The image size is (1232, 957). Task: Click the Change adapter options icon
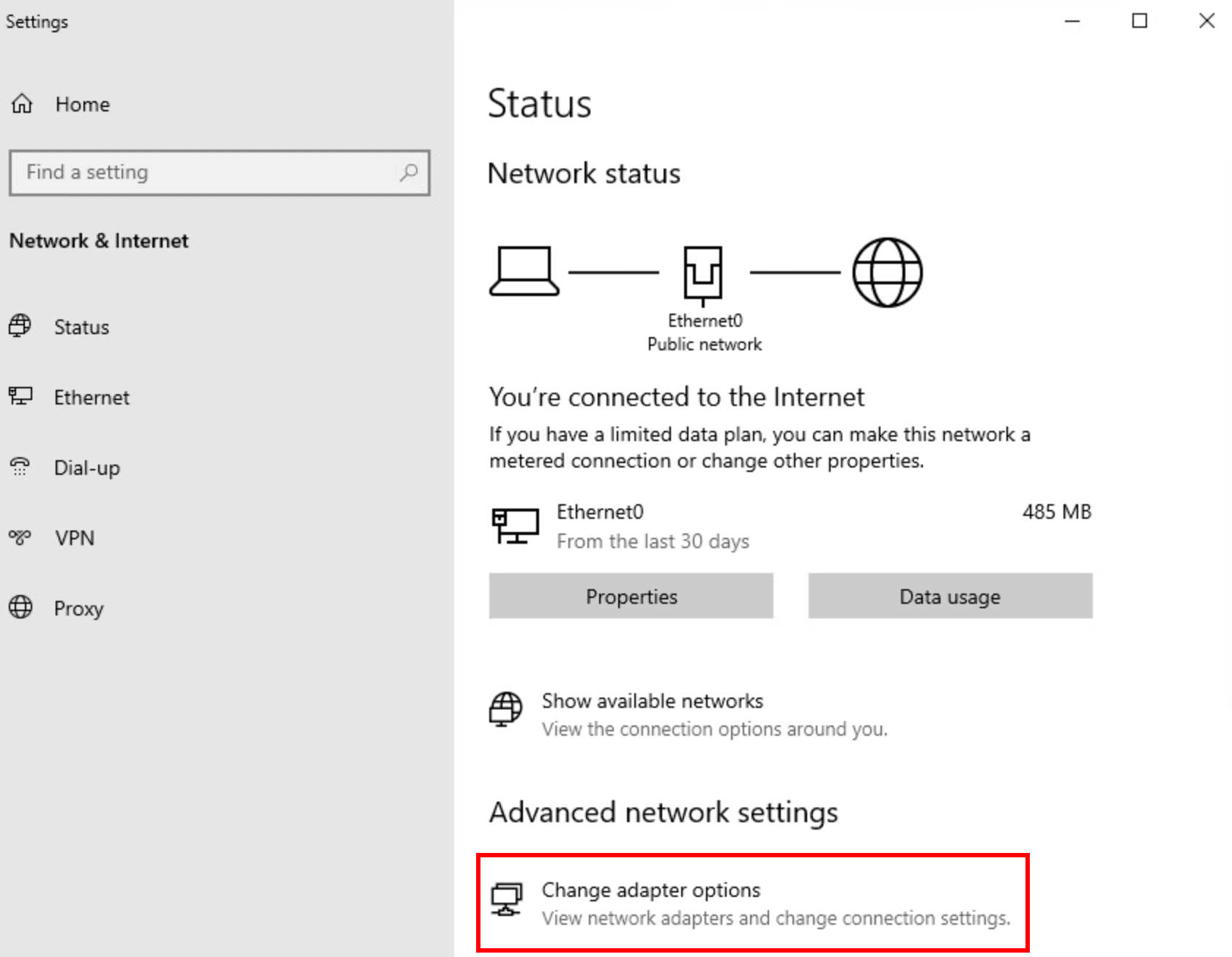click(506, 899)
